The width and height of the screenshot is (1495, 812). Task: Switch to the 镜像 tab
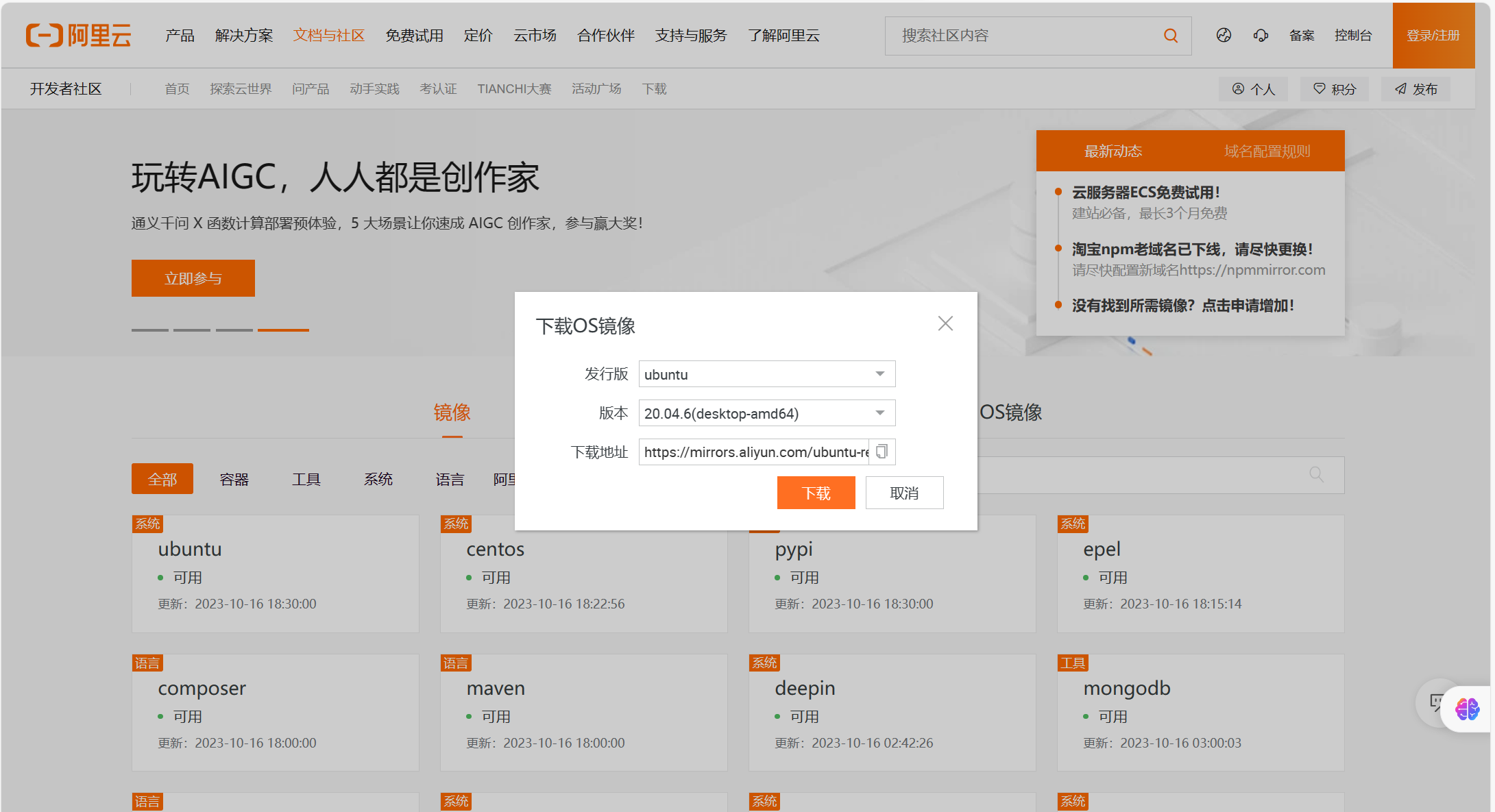[452, 412]
